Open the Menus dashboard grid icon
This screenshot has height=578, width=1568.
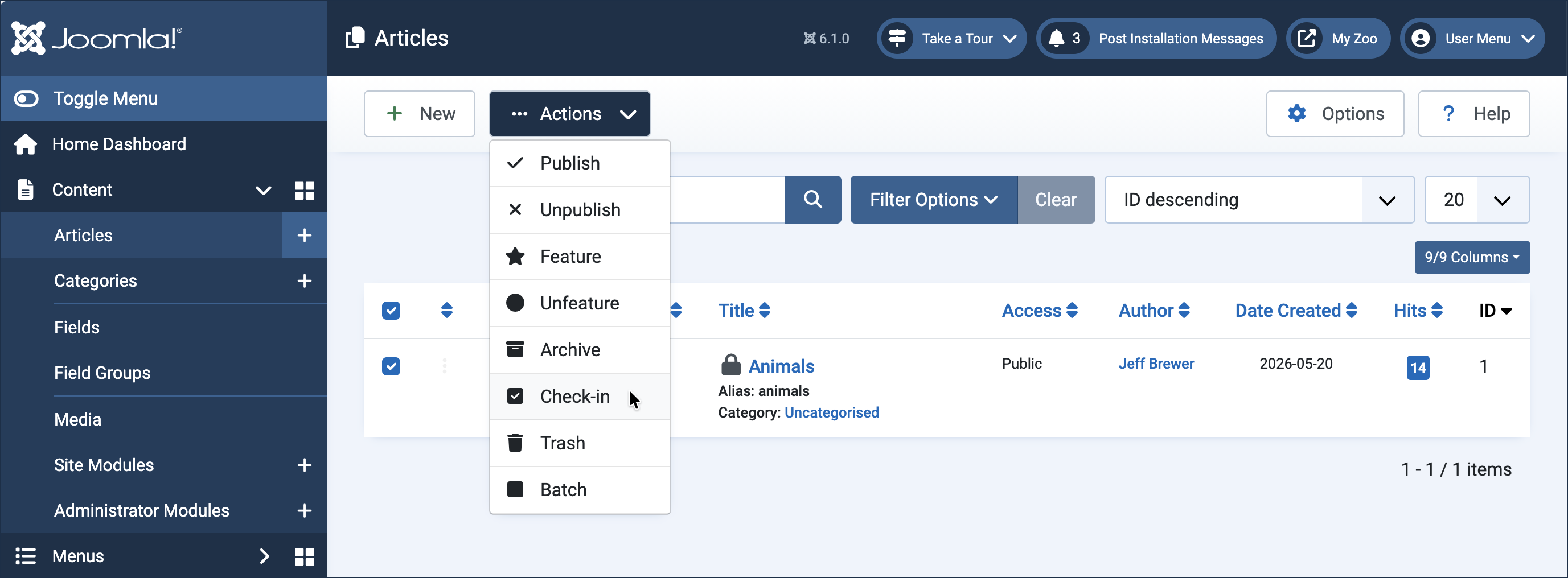pos(305,557)
